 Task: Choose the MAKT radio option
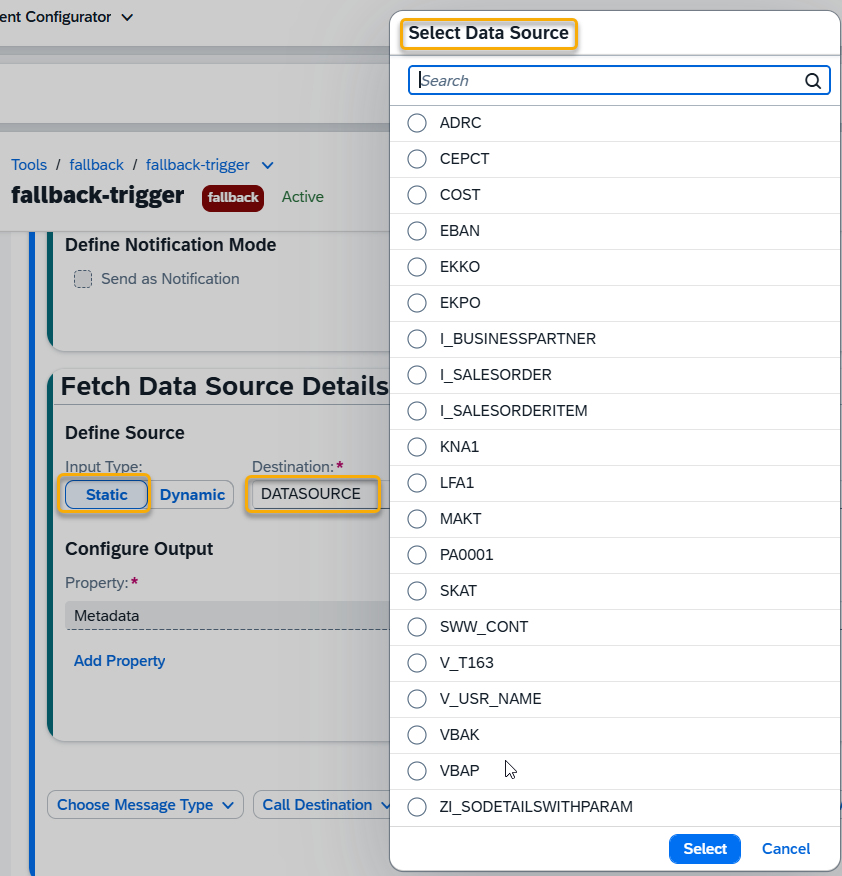(x=418, y=519)
